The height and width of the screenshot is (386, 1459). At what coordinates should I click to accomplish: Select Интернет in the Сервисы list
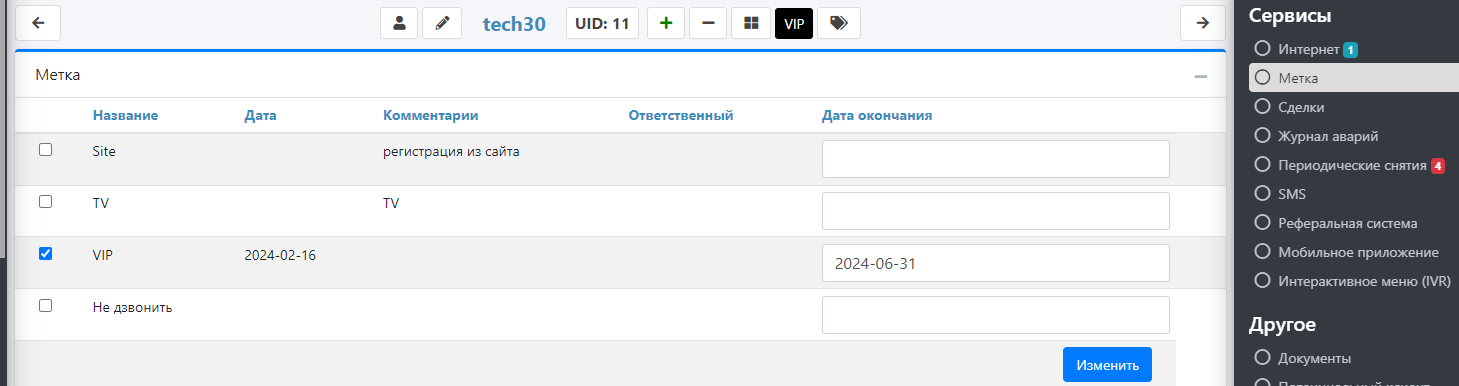[1308, 49]
